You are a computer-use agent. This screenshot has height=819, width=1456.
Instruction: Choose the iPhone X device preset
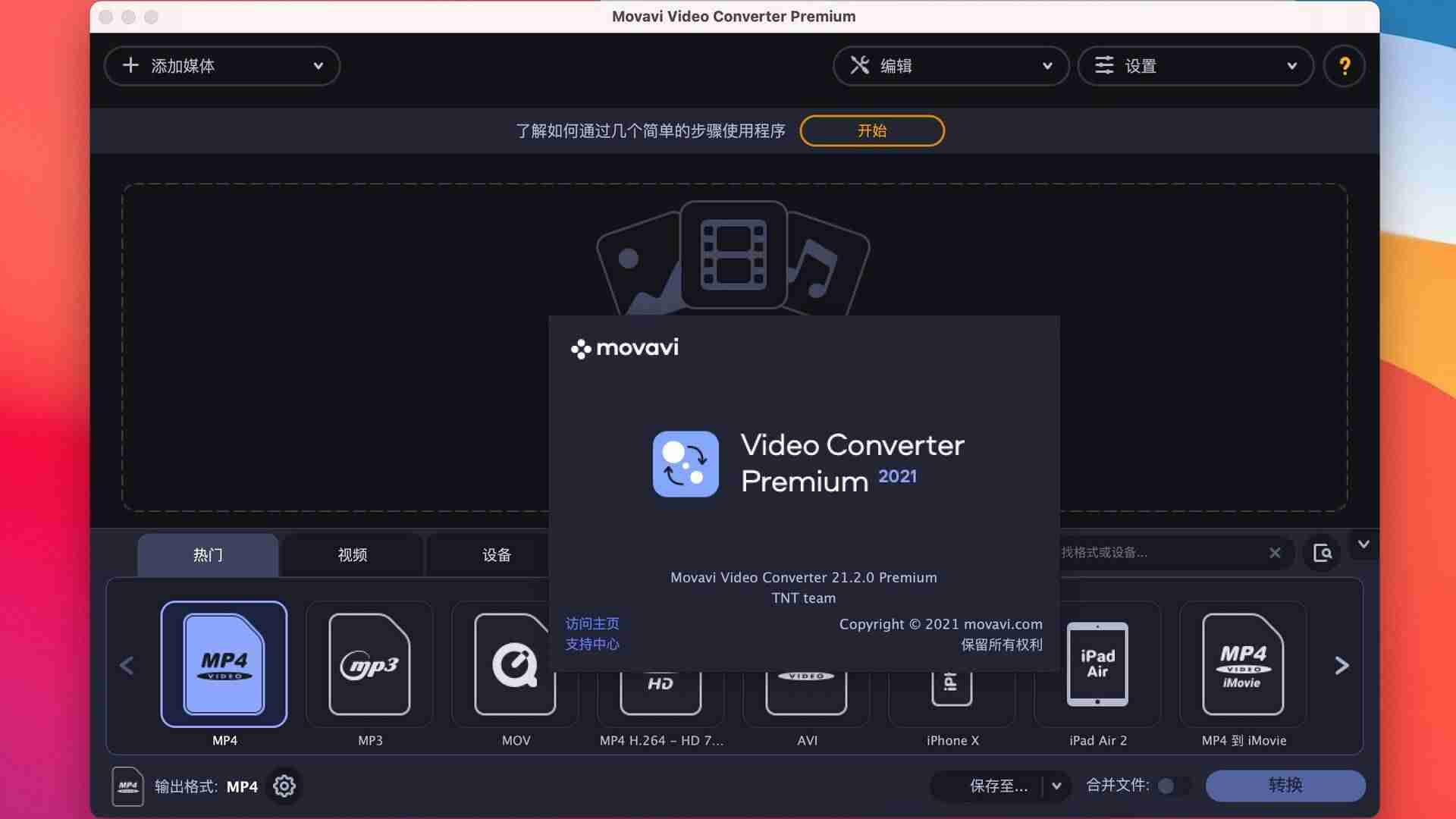pyautogui.click(x=952, y=699)
